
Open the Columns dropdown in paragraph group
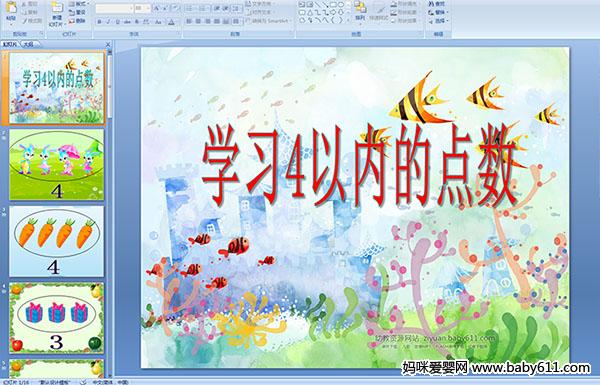pyautogui.click(x=236, y=21)
